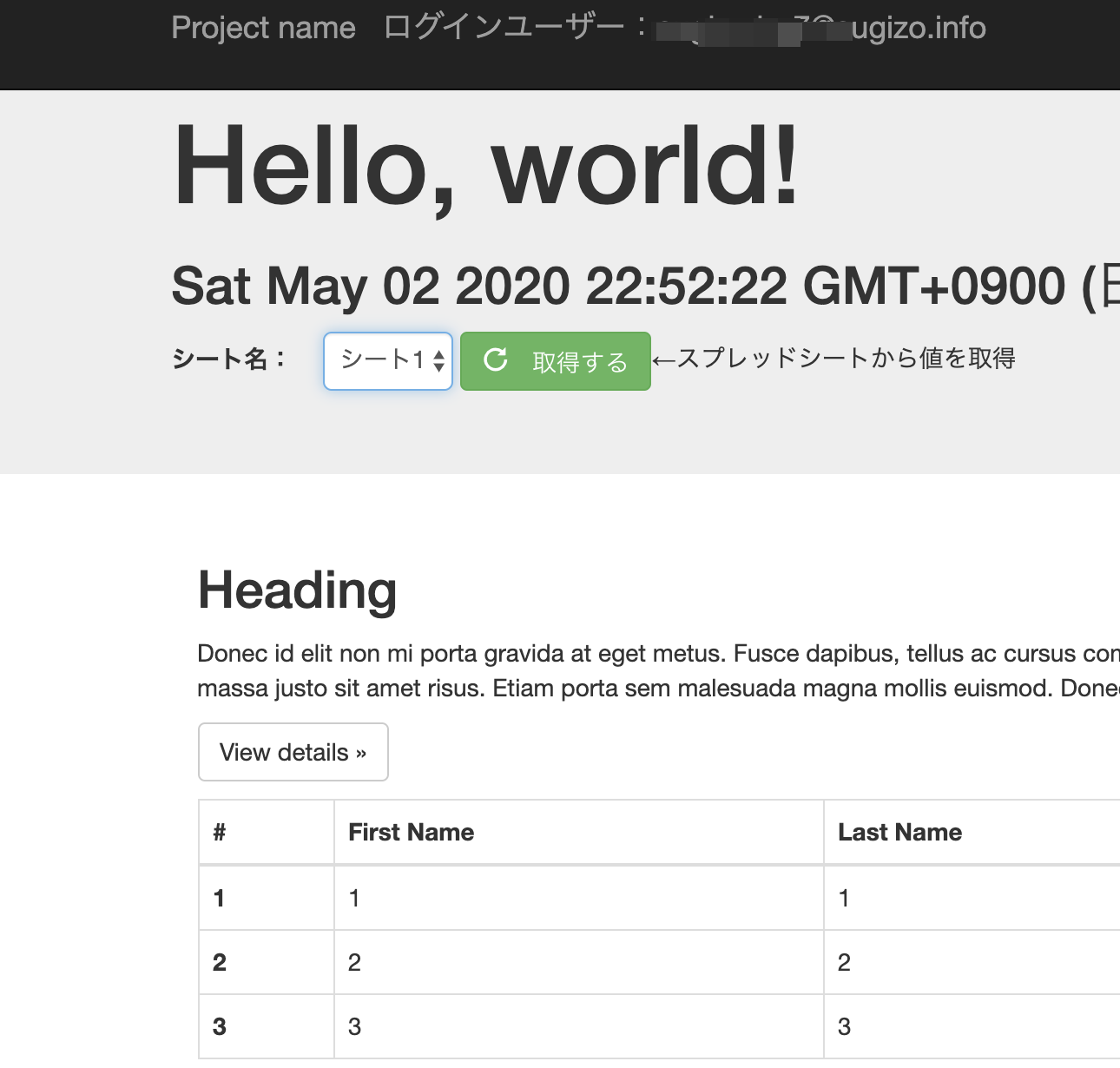Click the refresh icon in the 取得する button
This screenshot has height=1068, width=1120.
[x=495, y=359]
